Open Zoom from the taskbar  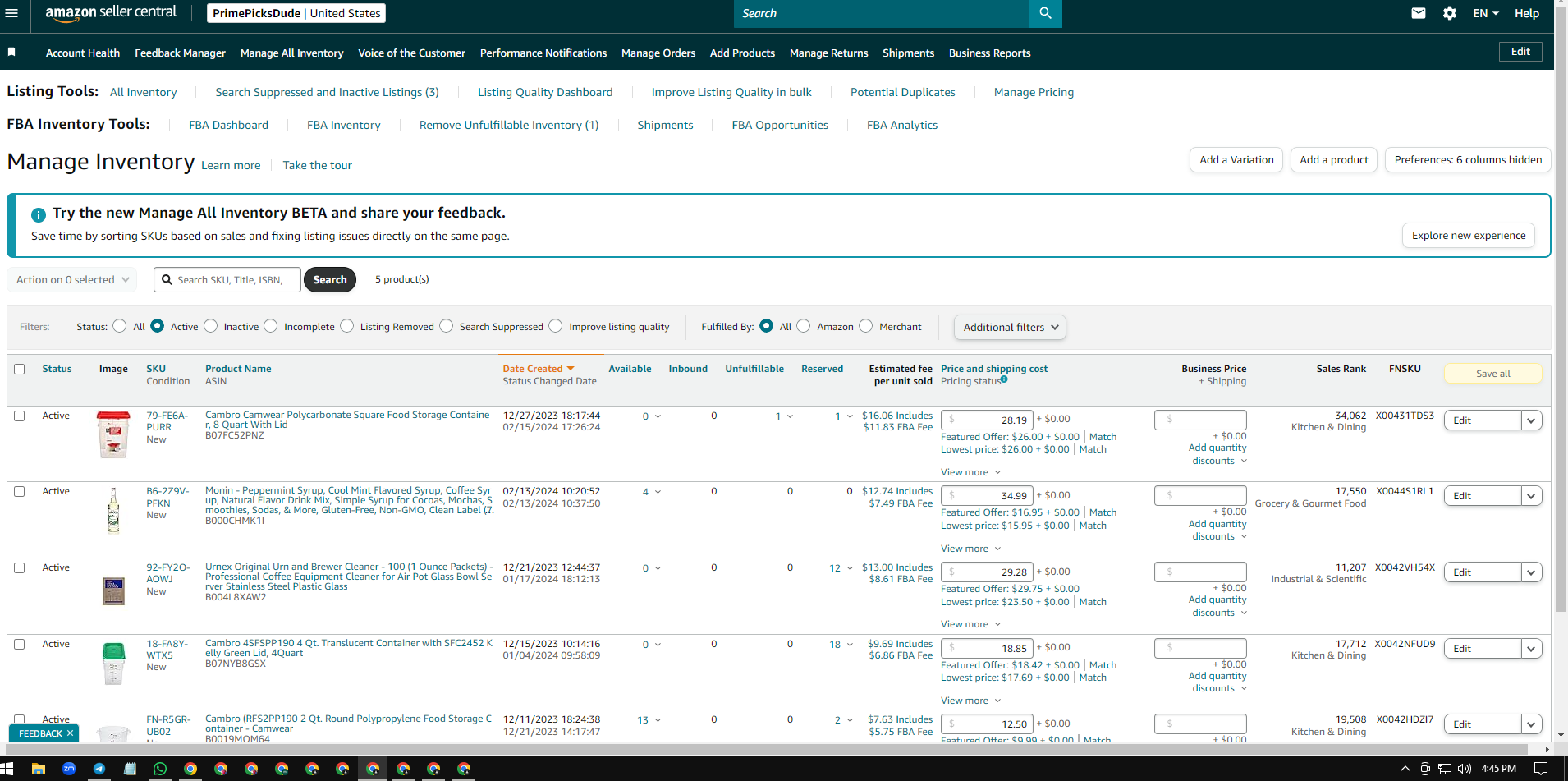(69, 769)
